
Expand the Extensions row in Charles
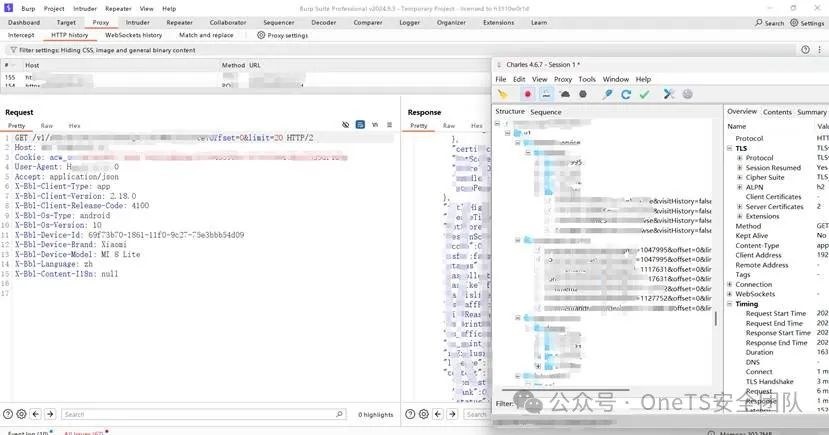(740, 216)
